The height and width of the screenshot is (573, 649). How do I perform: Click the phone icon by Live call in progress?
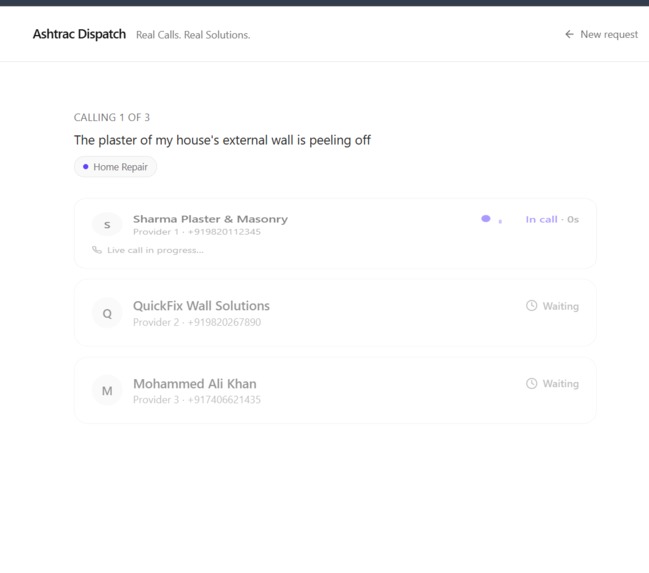click(x=97, y=250)
